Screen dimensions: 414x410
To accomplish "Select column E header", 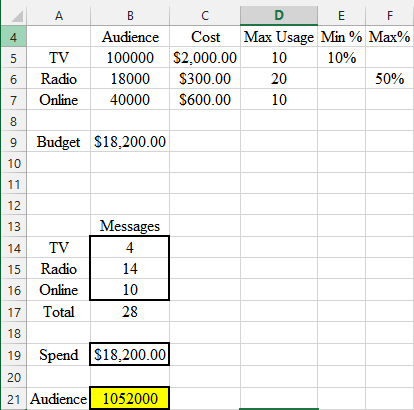I will click(x=341, y=16).
